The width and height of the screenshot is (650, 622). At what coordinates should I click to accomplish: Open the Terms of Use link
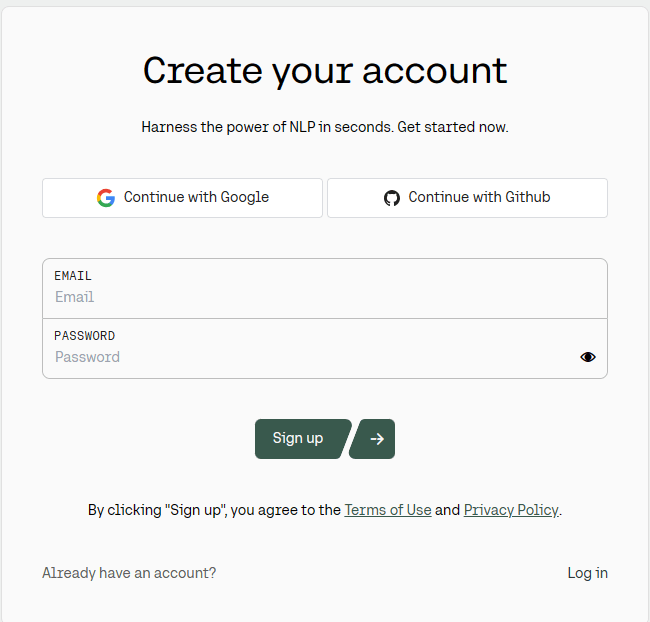point(388,510)
